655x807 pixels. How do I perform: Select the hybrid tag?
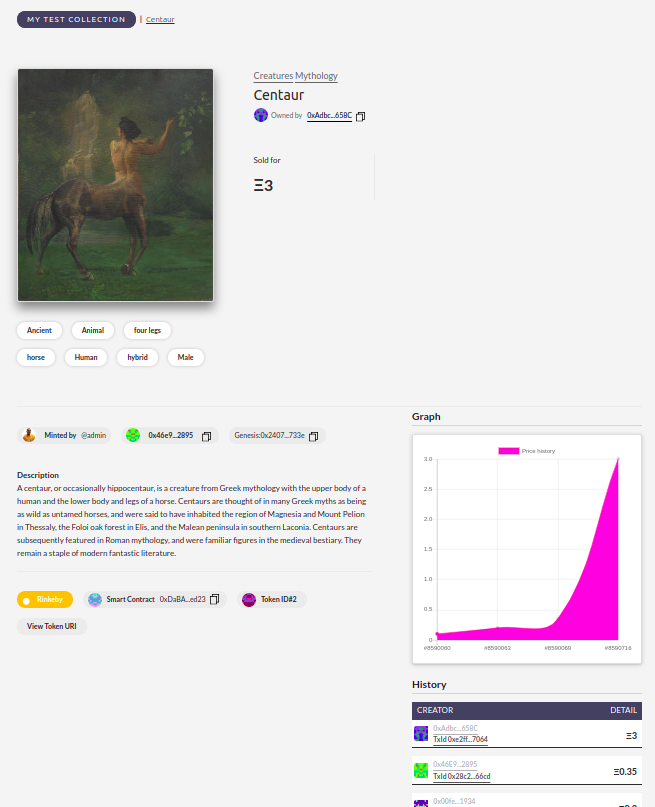137,357
